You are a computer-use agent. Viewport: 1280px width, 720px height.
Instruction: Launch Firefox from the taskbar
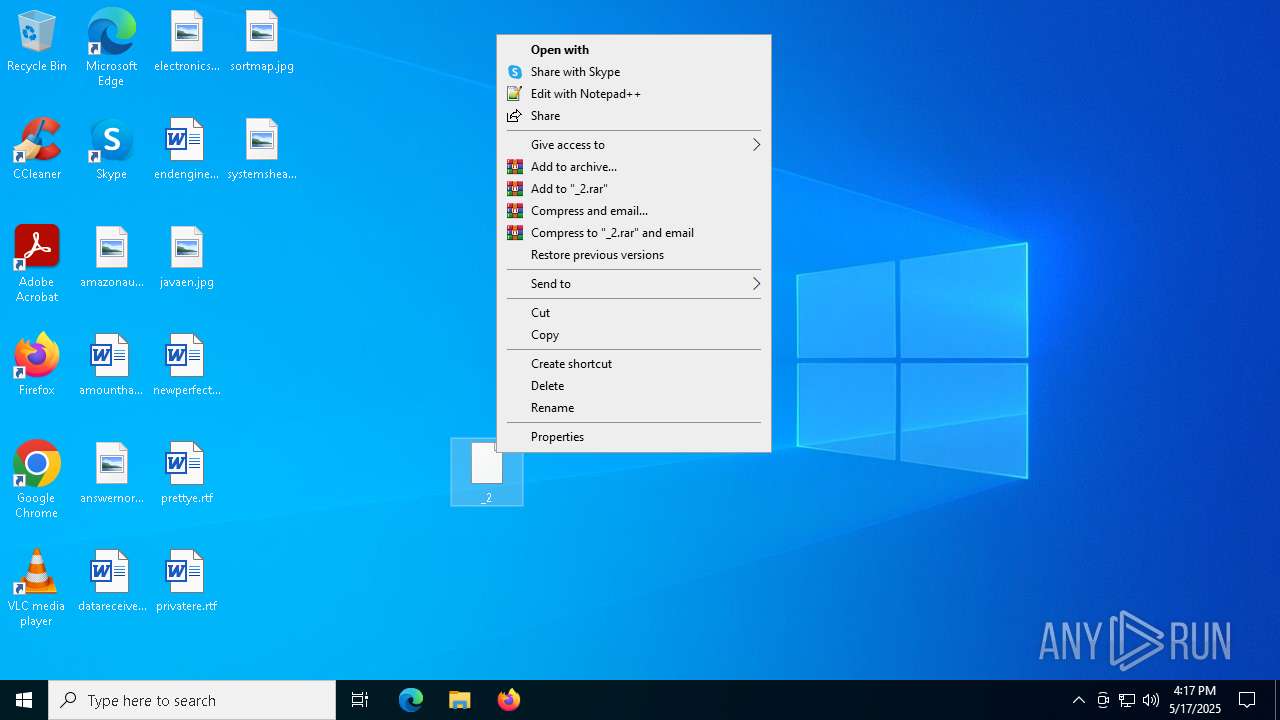click(509, 700)
